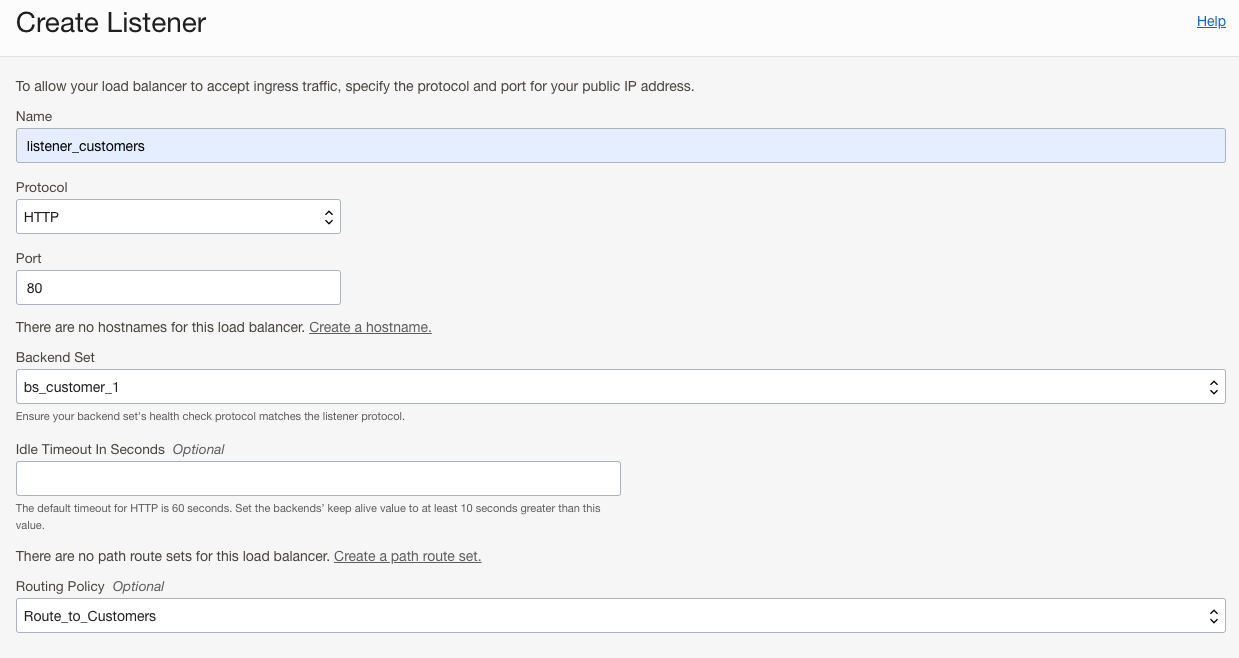Screen dimensions: 1239x658
Task: Click the Name input field
Action: [x=620, y=145]
